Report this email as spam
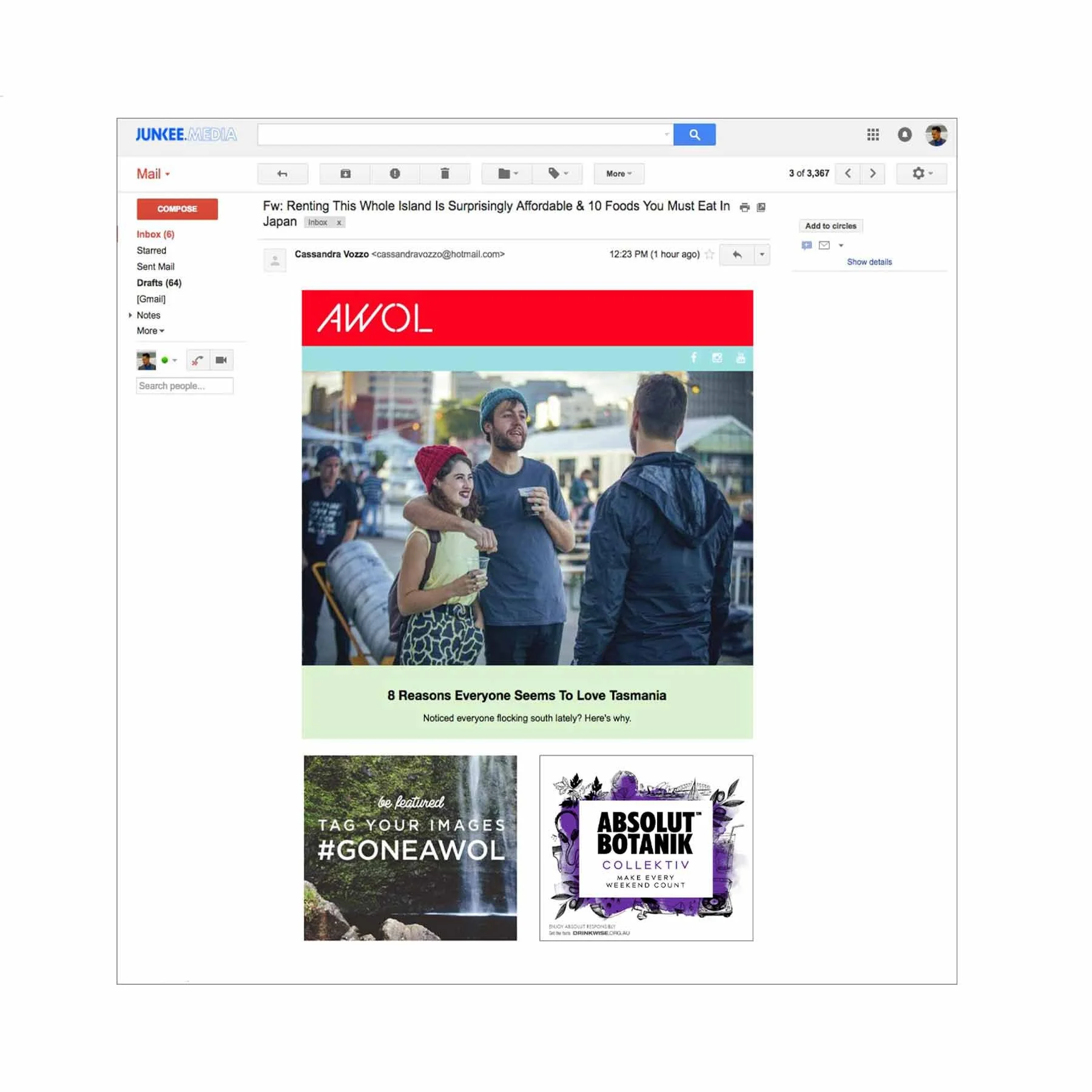The image size is (1092, 1092). click(395, 174)
